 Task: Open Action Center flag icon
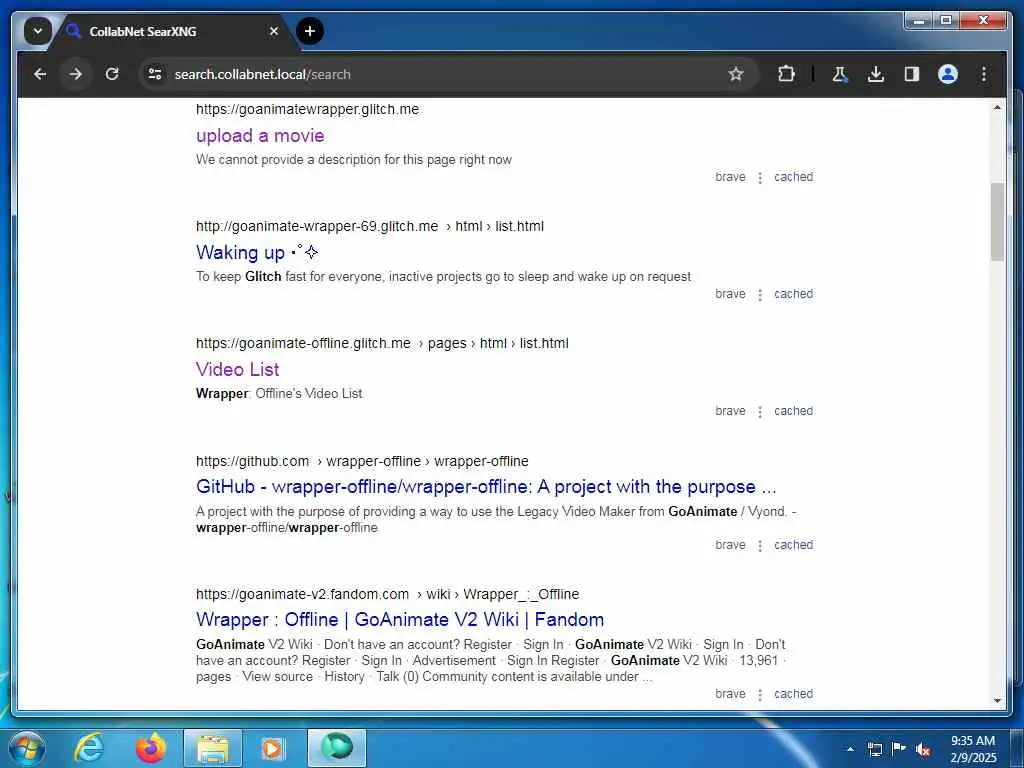899,749
